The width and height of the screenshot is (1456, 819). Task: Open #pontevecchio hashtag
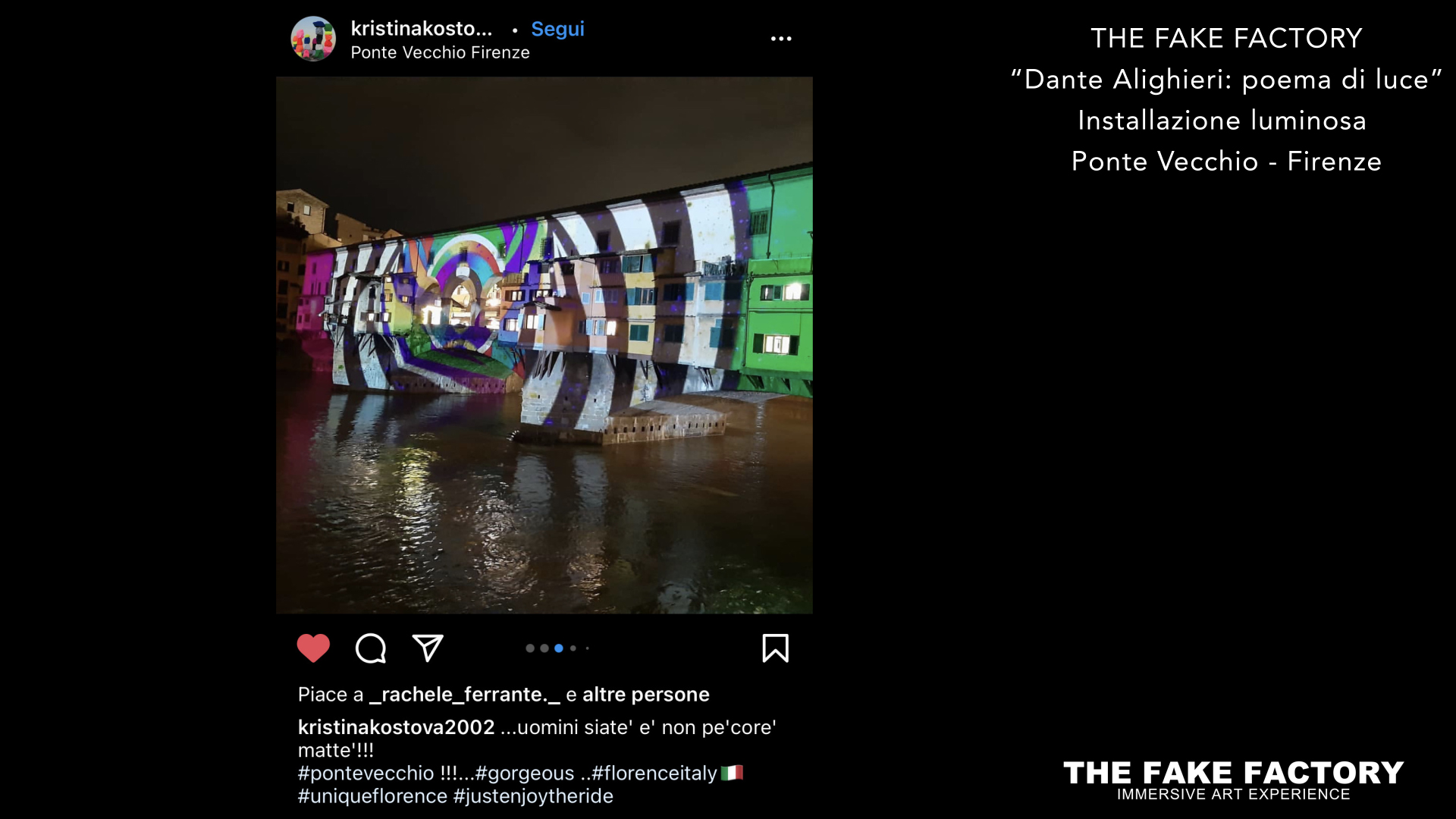[x=366, y=773]
